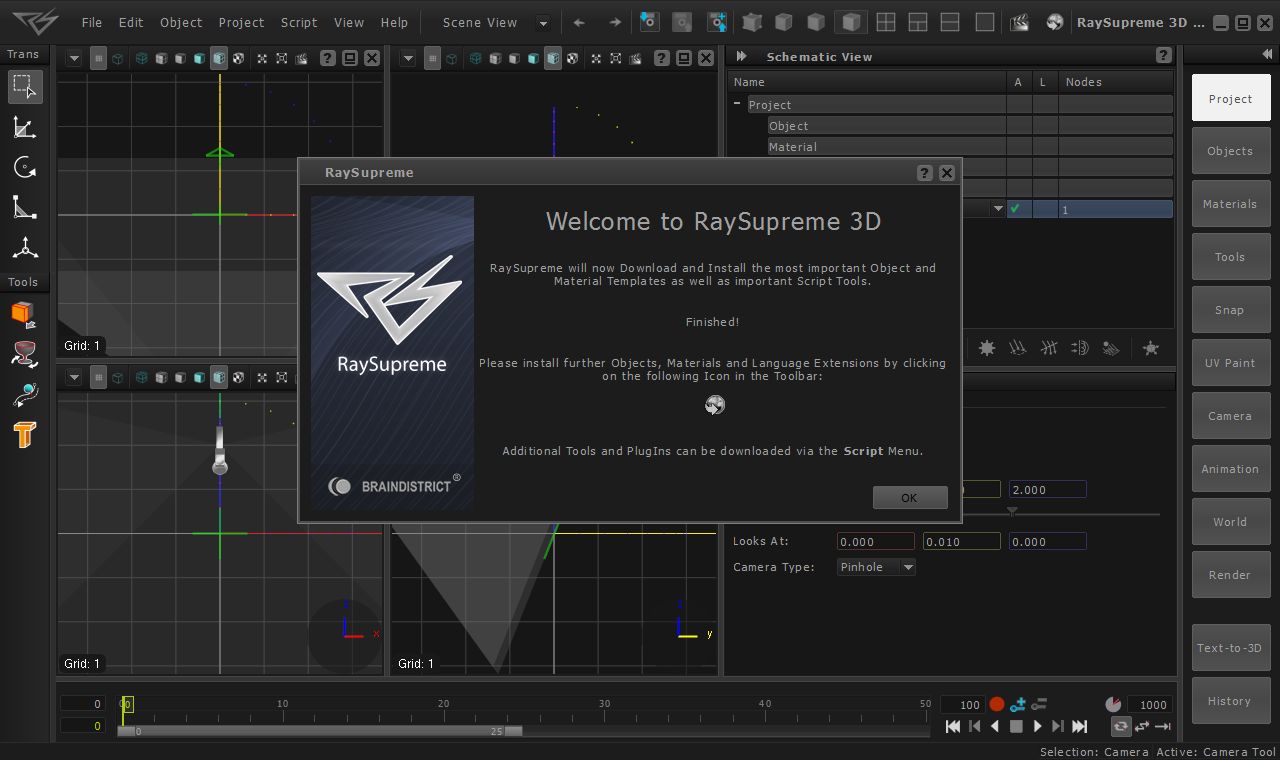Click the clapperboard render icon in main toolbar

click(x=1019, y=22)
